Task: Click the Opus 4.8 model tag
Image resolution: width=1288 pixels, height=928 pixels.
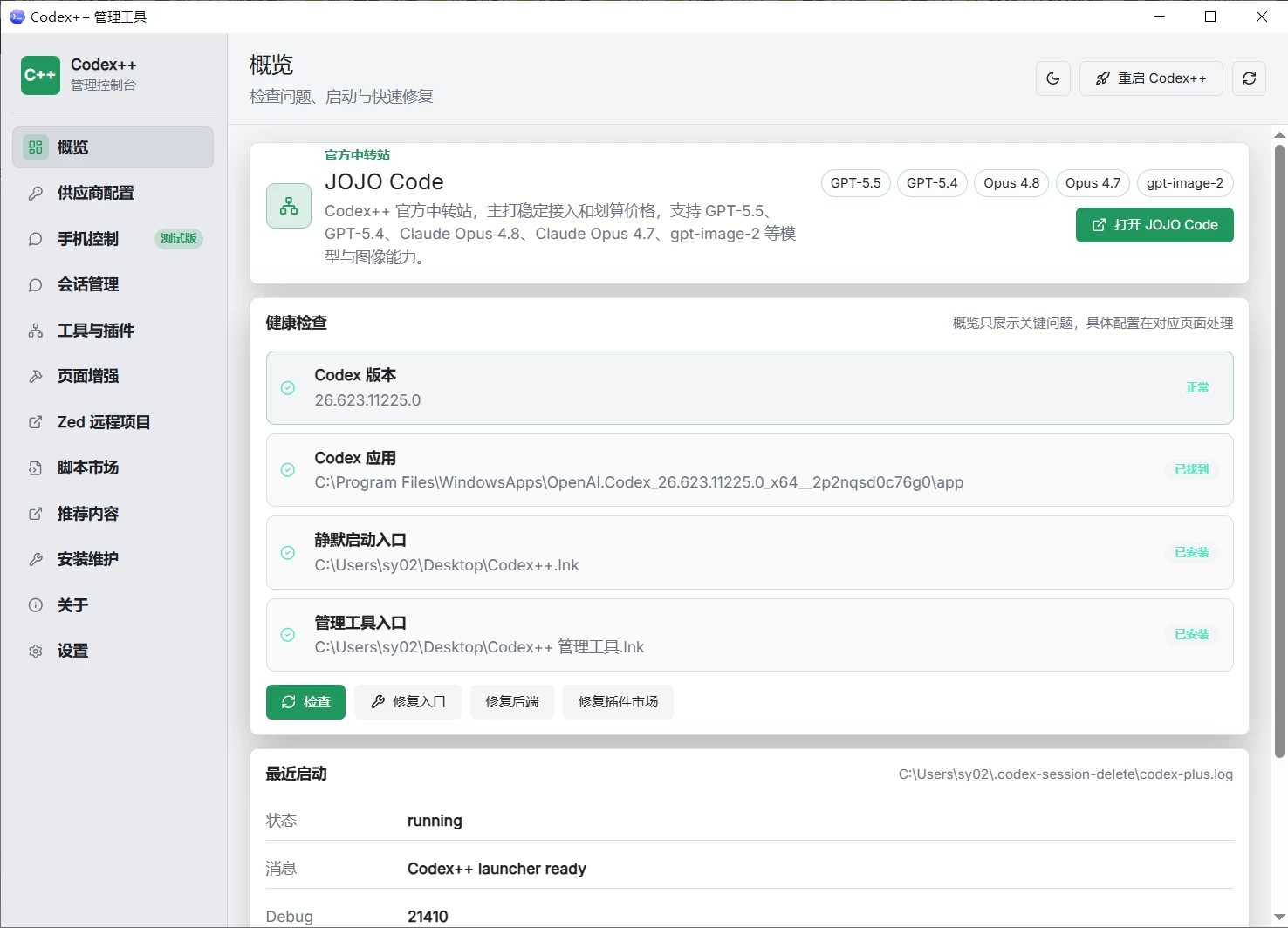Action: point(1011,183)
